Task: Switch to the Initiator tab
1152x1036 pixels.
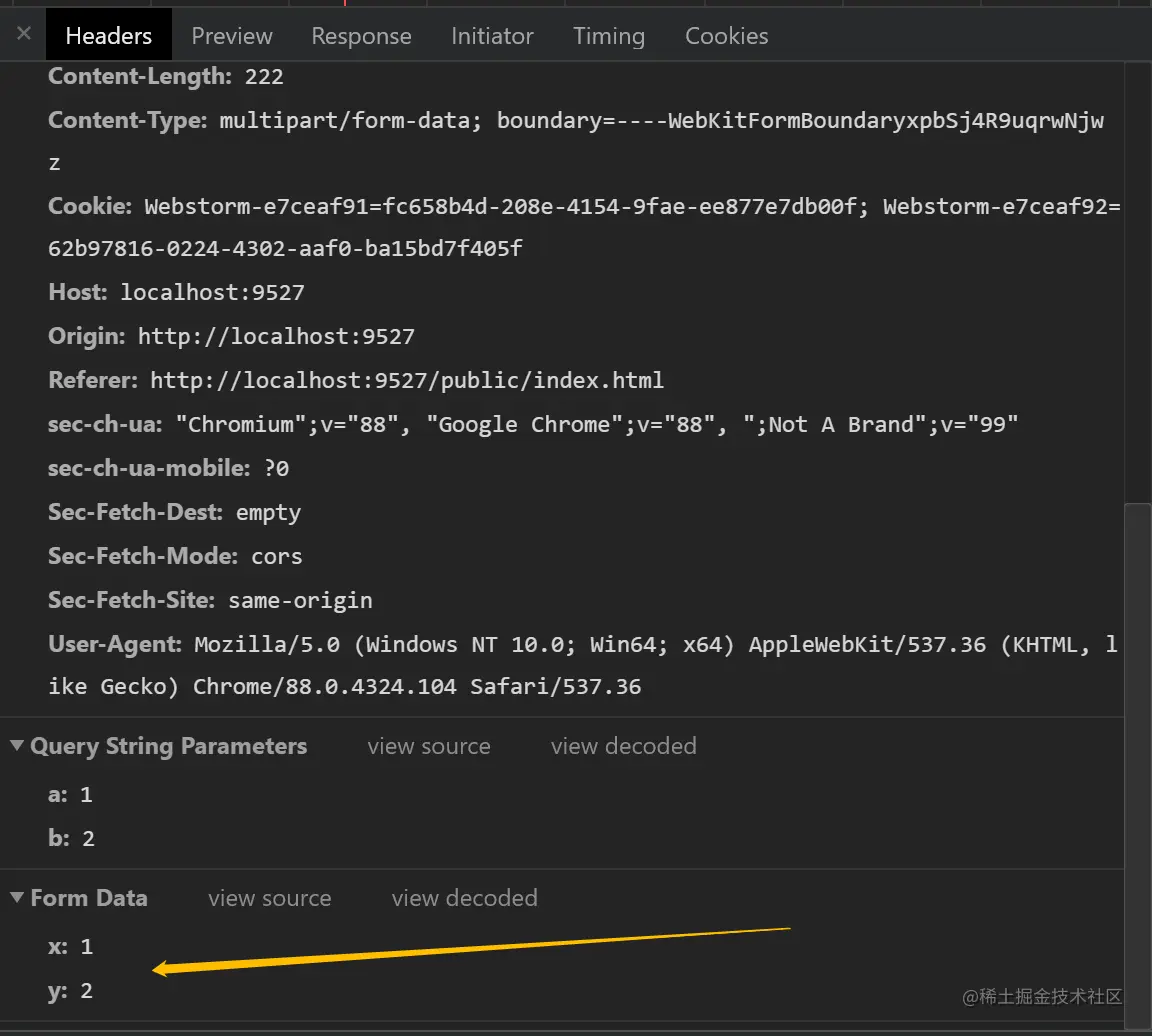Action: 492,36
